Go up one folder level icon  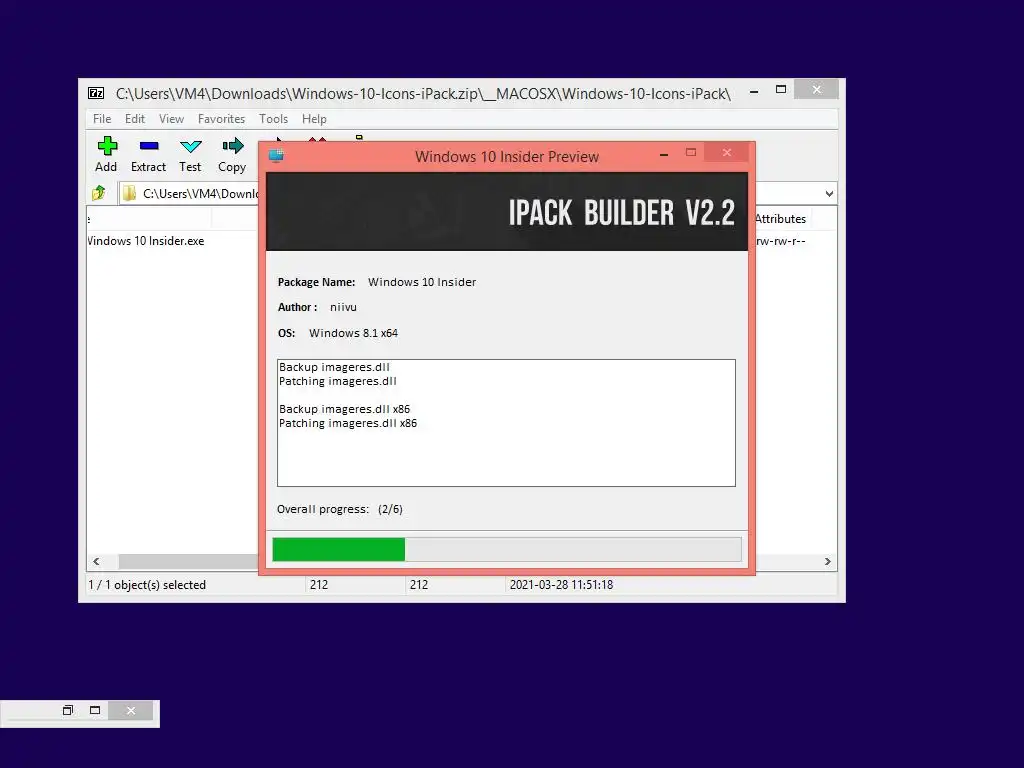(x=99, y=193)
